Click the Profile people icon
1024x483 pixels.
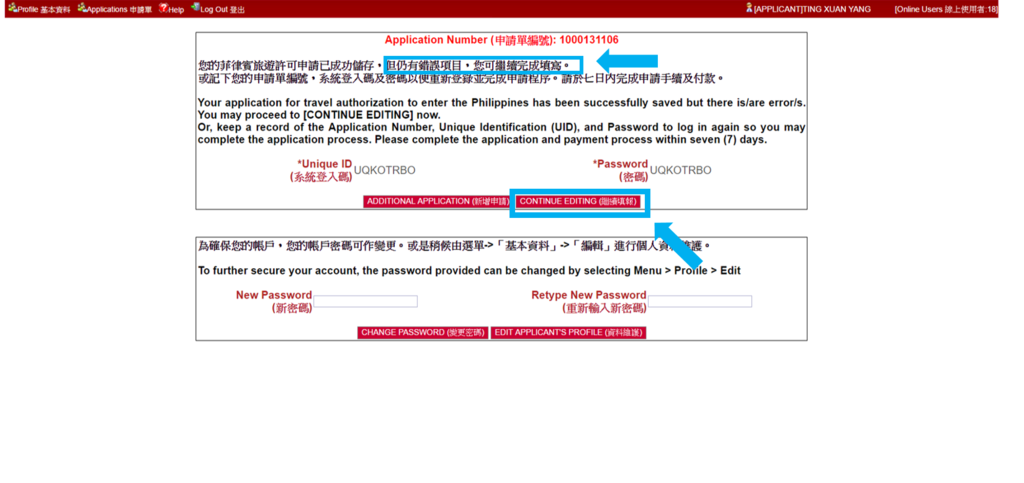click(12, 8)
